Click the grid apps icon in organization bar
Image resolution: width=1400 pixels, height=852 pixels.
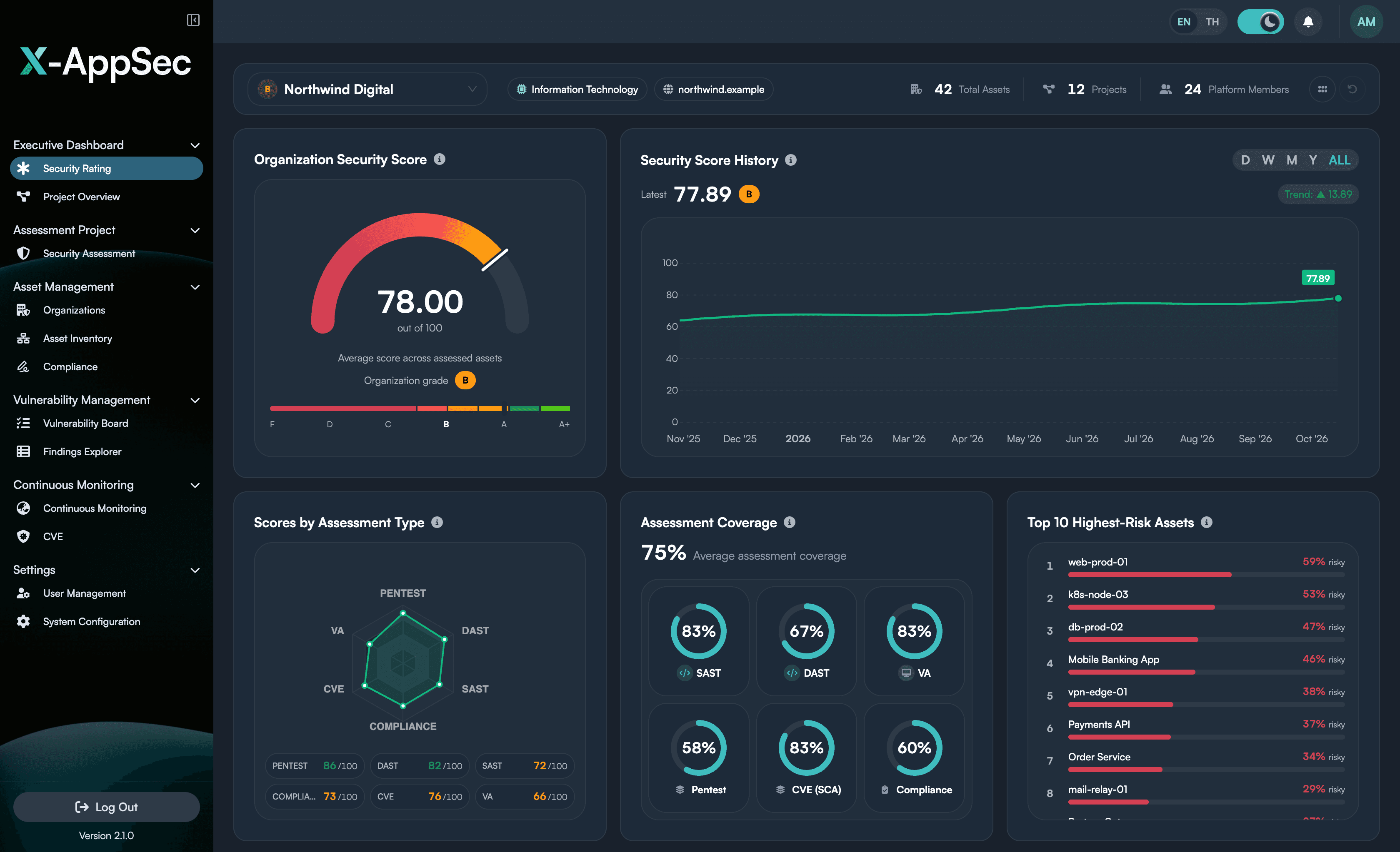pos(1322,90)
